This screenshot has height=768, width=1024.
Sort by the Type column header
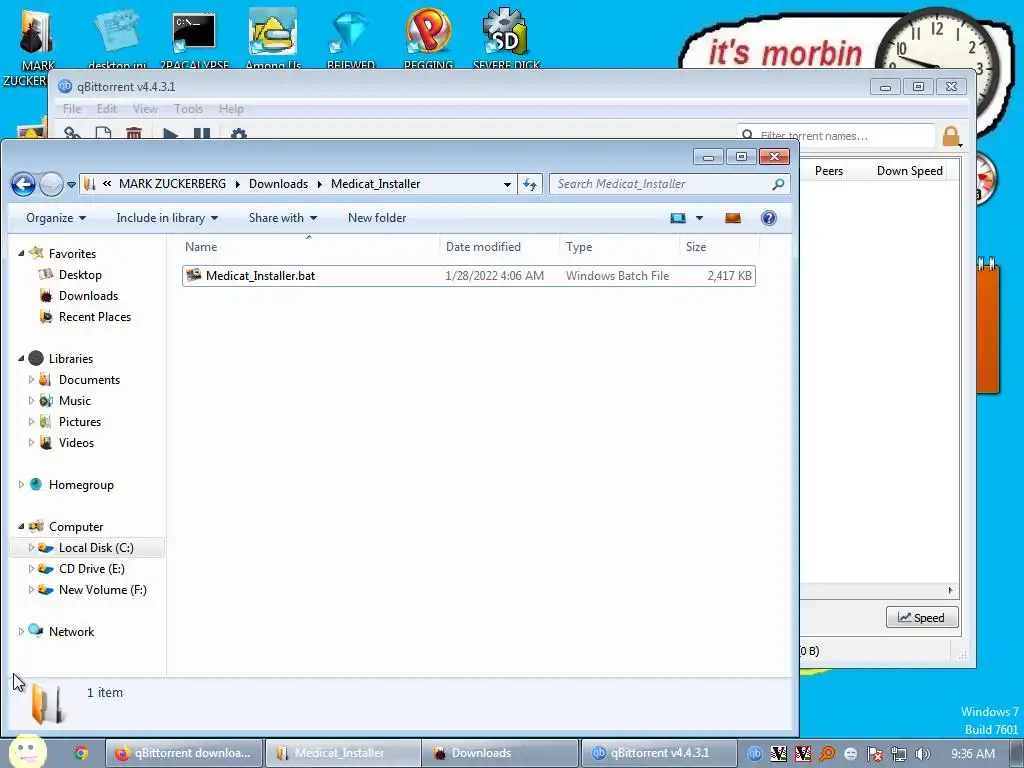pos(619,247)
